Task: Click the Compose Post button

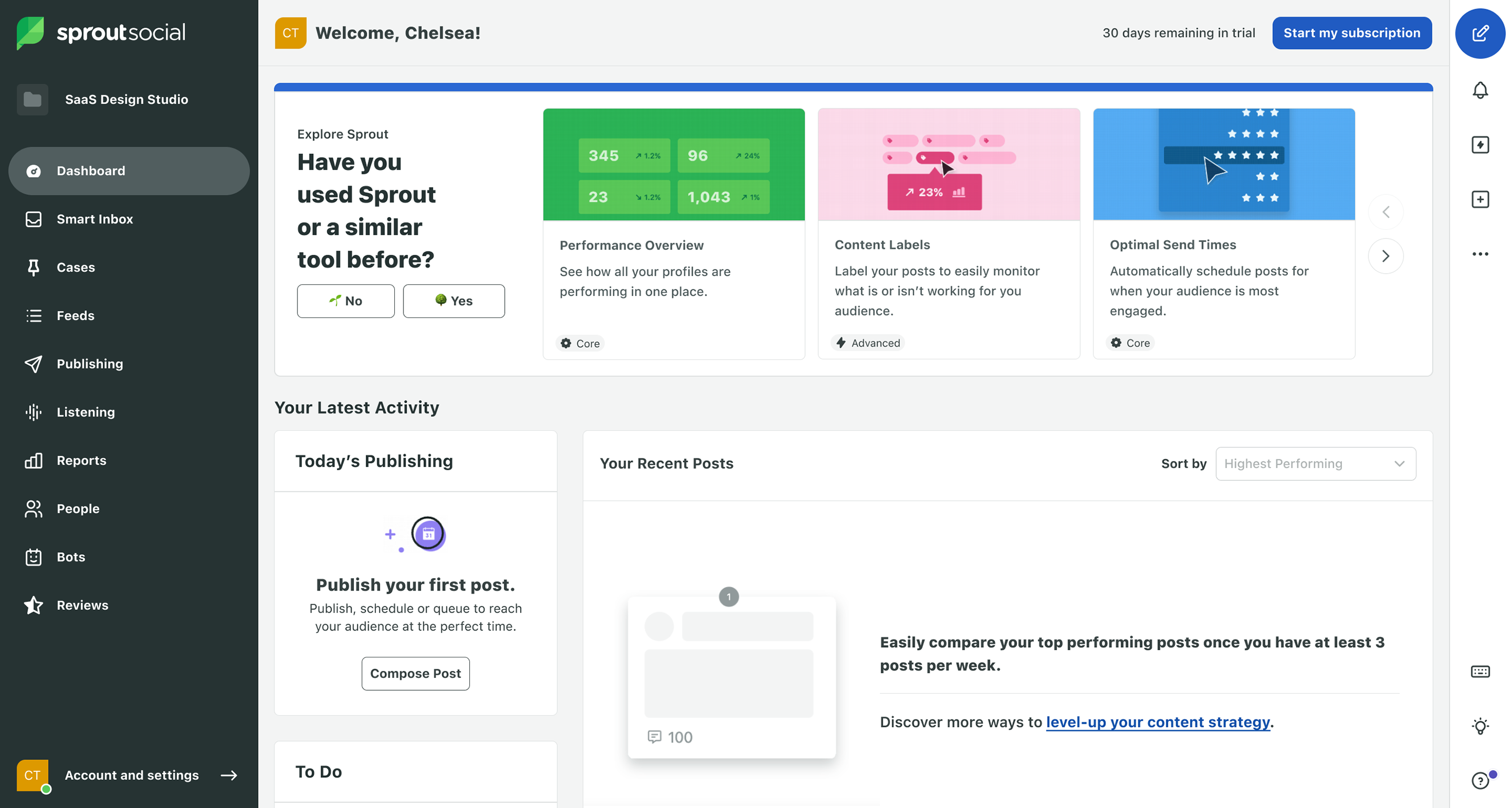Action: pyautogui.click(x=415, y=674)
